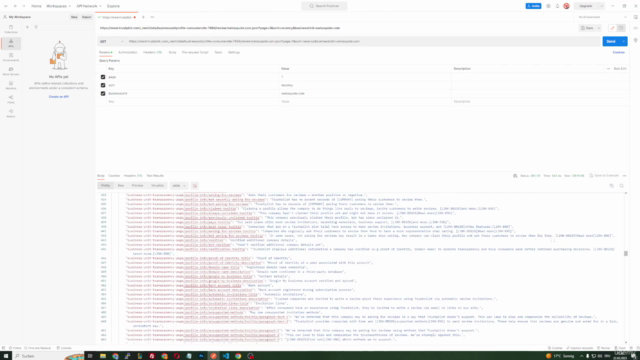Select Preview response view

[138, 186]
